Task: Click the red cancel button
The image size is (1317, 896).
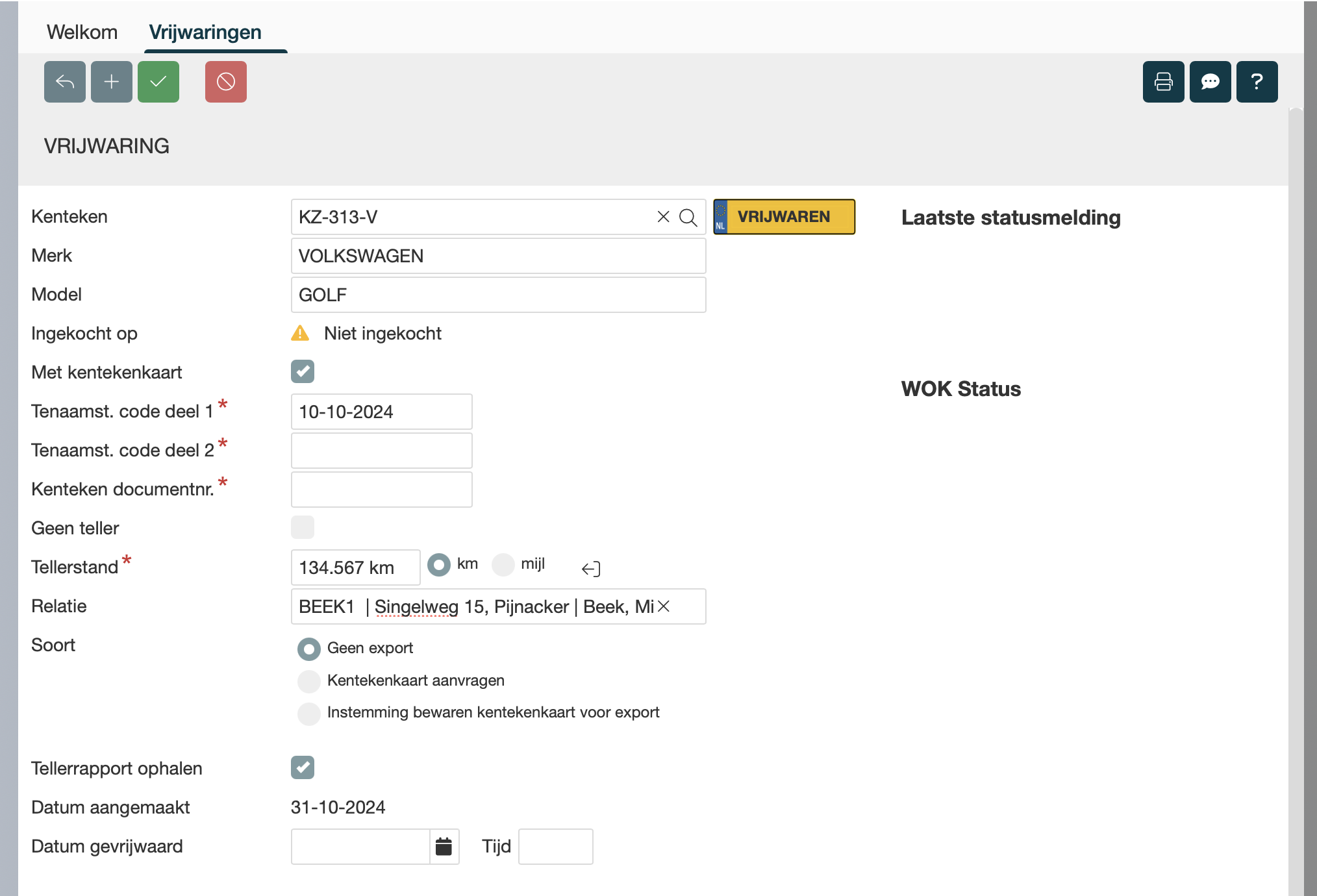Action: 226,82
